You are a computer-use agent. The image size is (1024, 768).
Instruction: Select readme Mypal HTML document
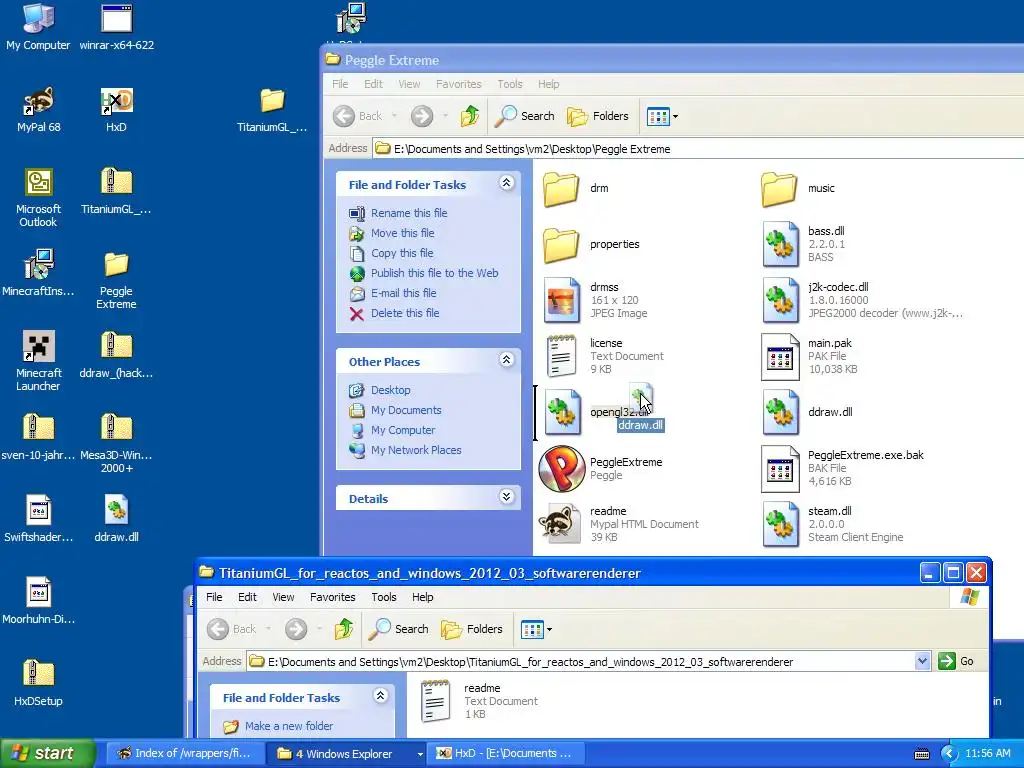619,524
